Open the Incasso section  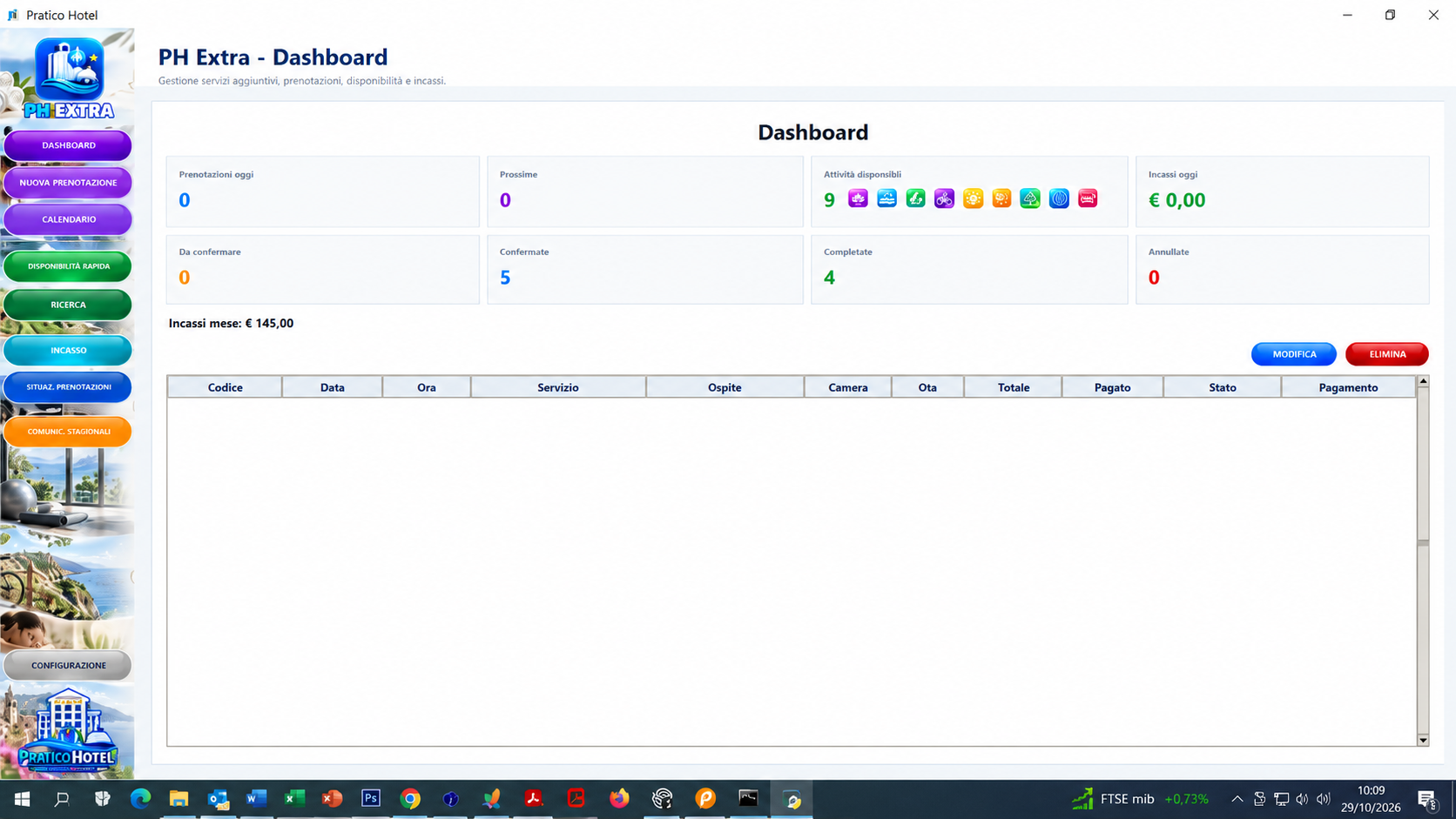coord(68,350)
